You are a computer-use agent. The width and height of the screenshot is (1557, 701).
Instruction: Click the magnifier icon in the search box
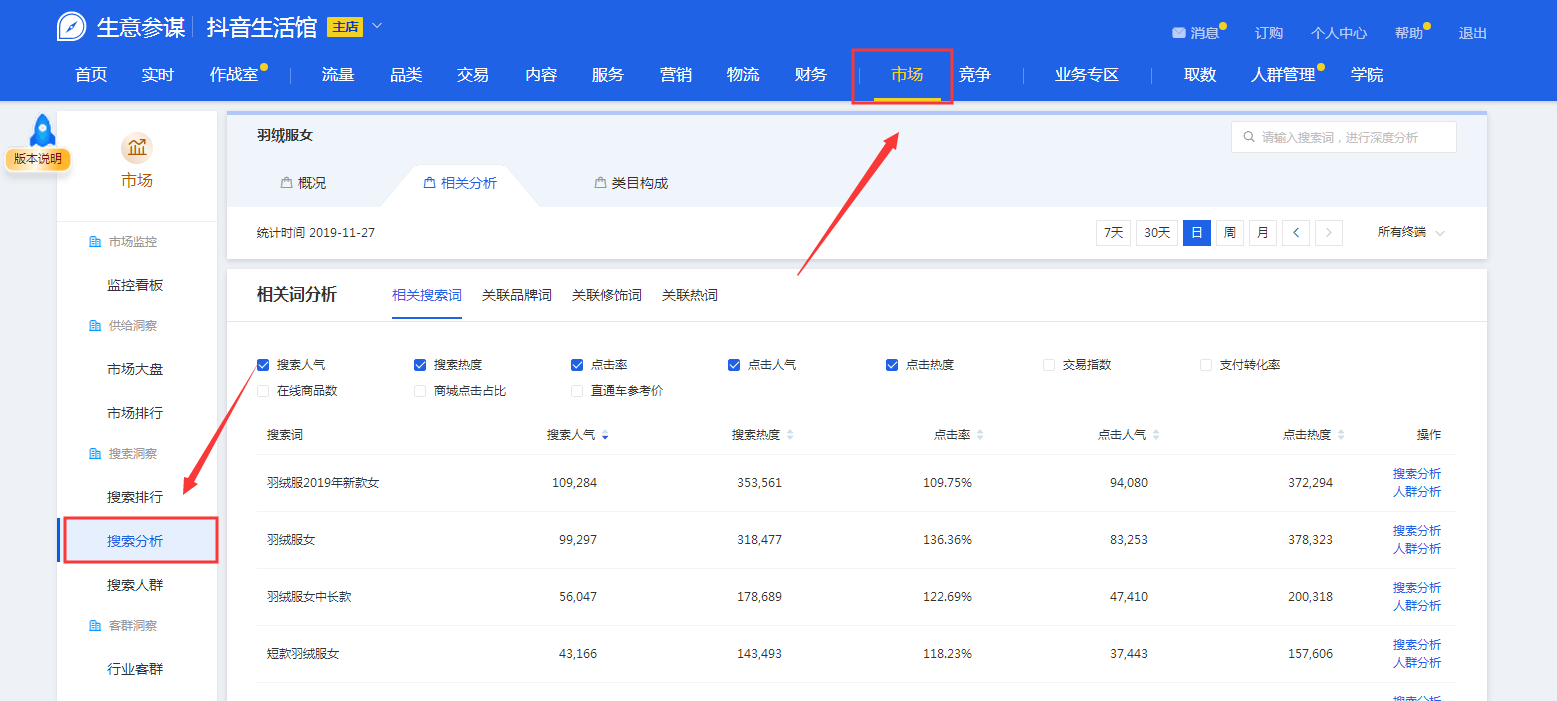click(1248, 137)
